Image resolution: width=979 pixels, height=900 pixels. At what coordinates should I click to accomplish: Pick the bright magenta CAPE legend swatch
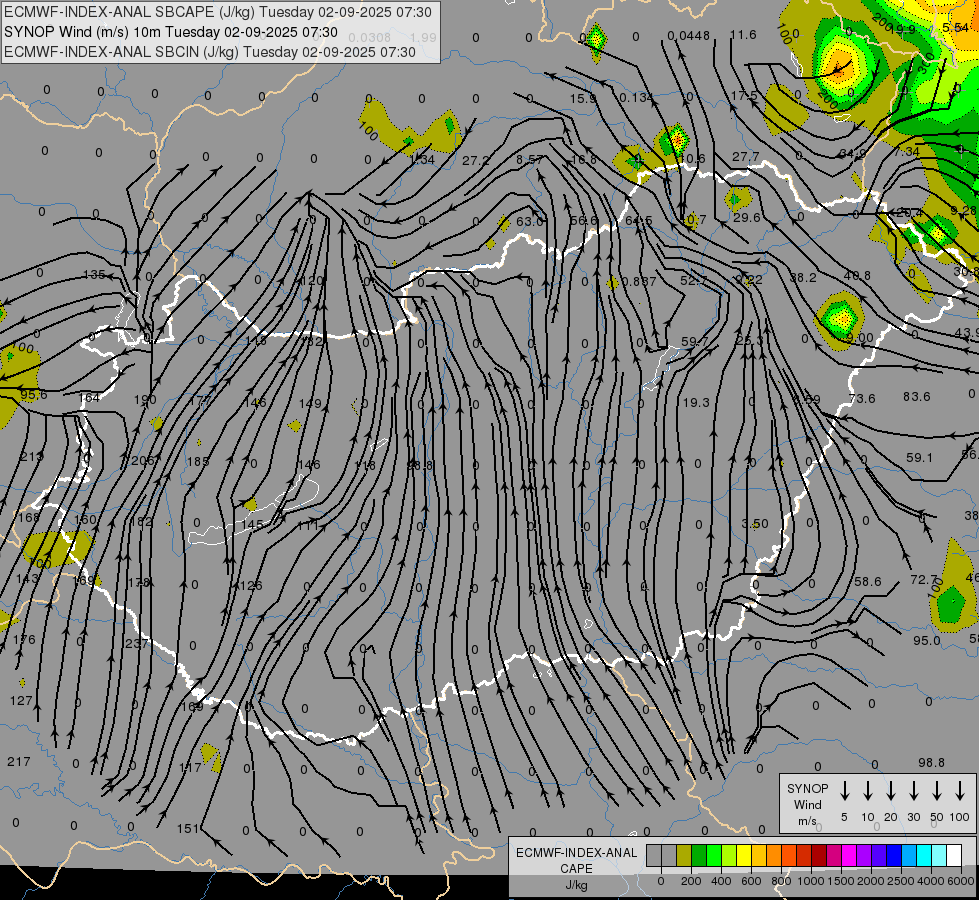[849, 856]
